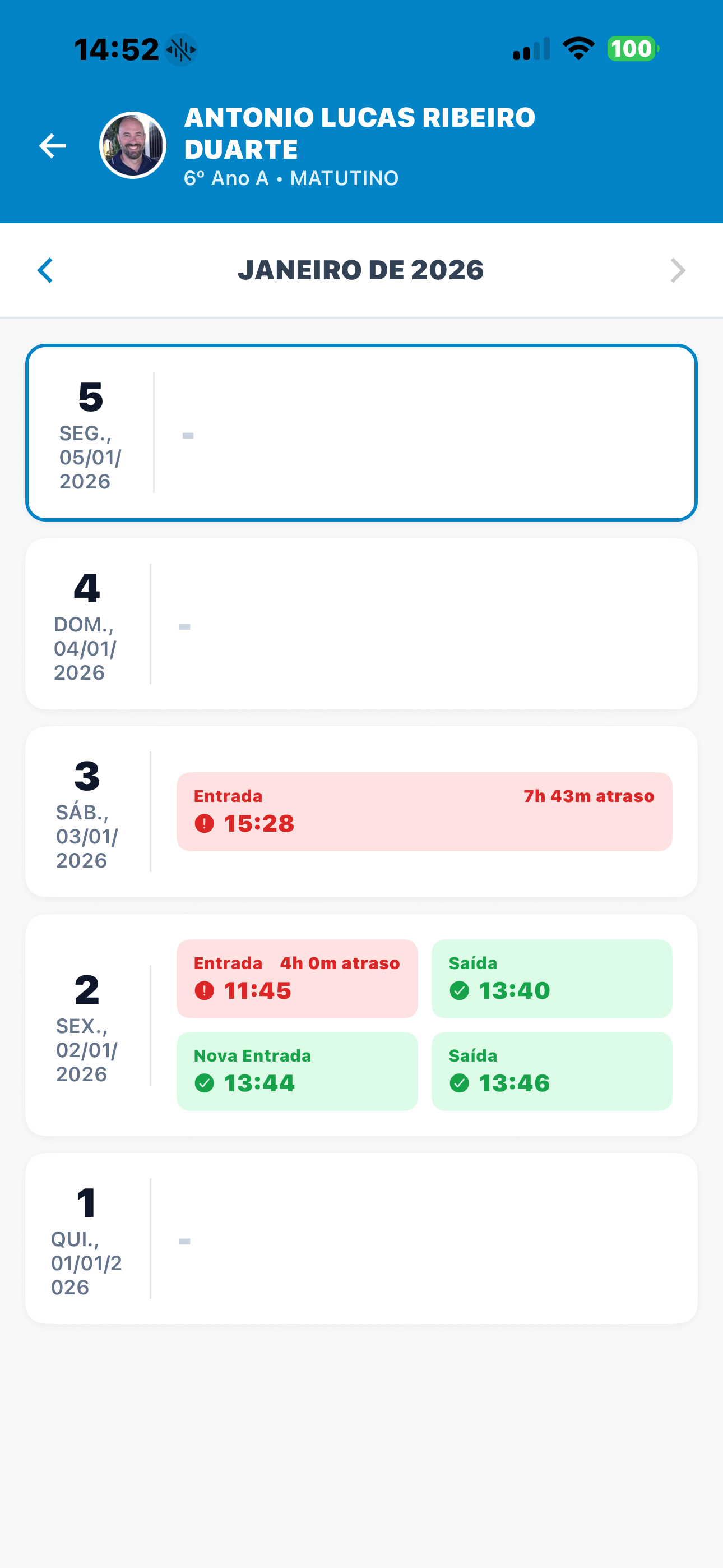Tap the Wi-Fi icon in status bar

click(578, 49)
